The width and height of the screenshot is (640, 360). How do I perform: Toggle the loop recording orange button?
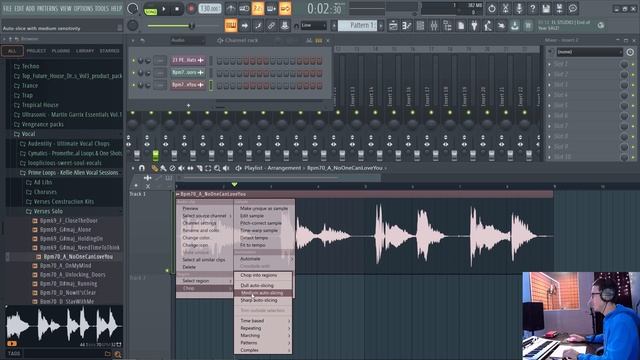pos(285,9)
